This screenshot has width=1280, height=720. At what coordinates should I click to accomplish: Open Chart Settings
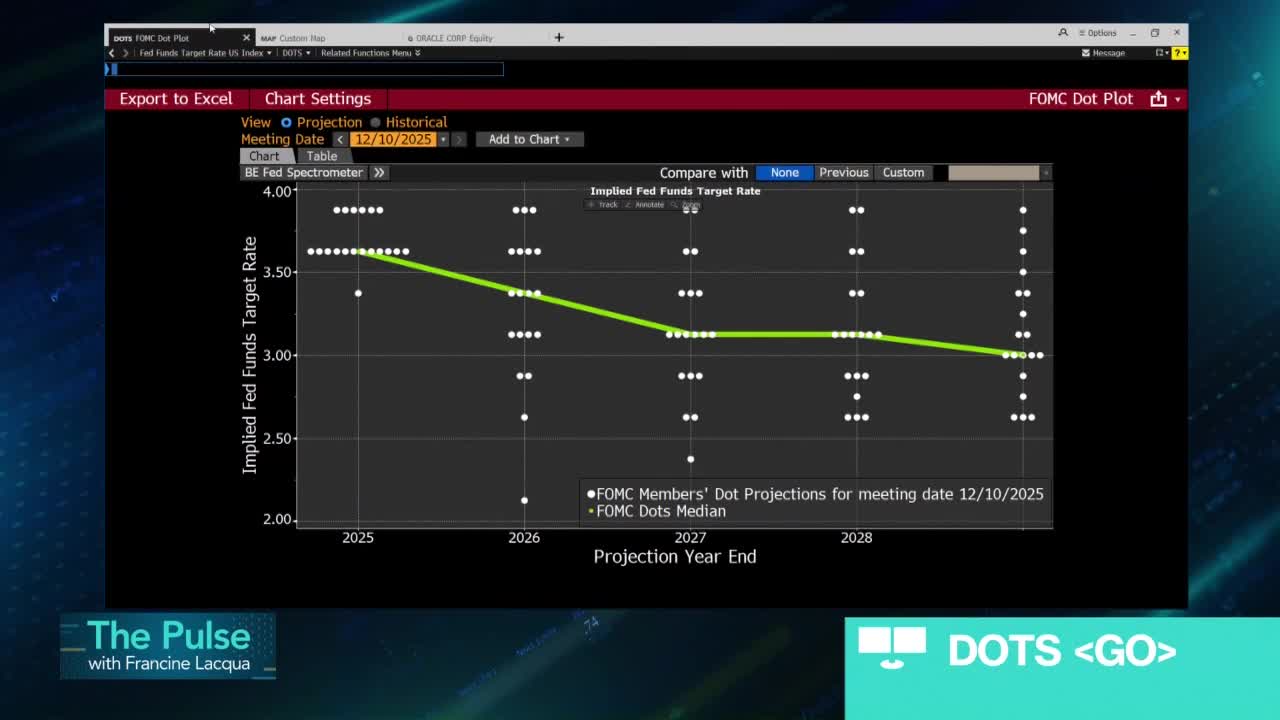pyautogui.click(x=317, y=99)
